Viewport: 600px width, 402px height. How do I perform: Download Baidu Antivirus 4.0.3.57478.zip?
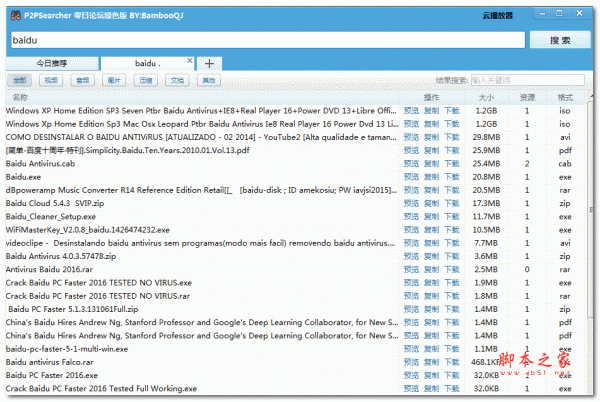click(452, 256)
